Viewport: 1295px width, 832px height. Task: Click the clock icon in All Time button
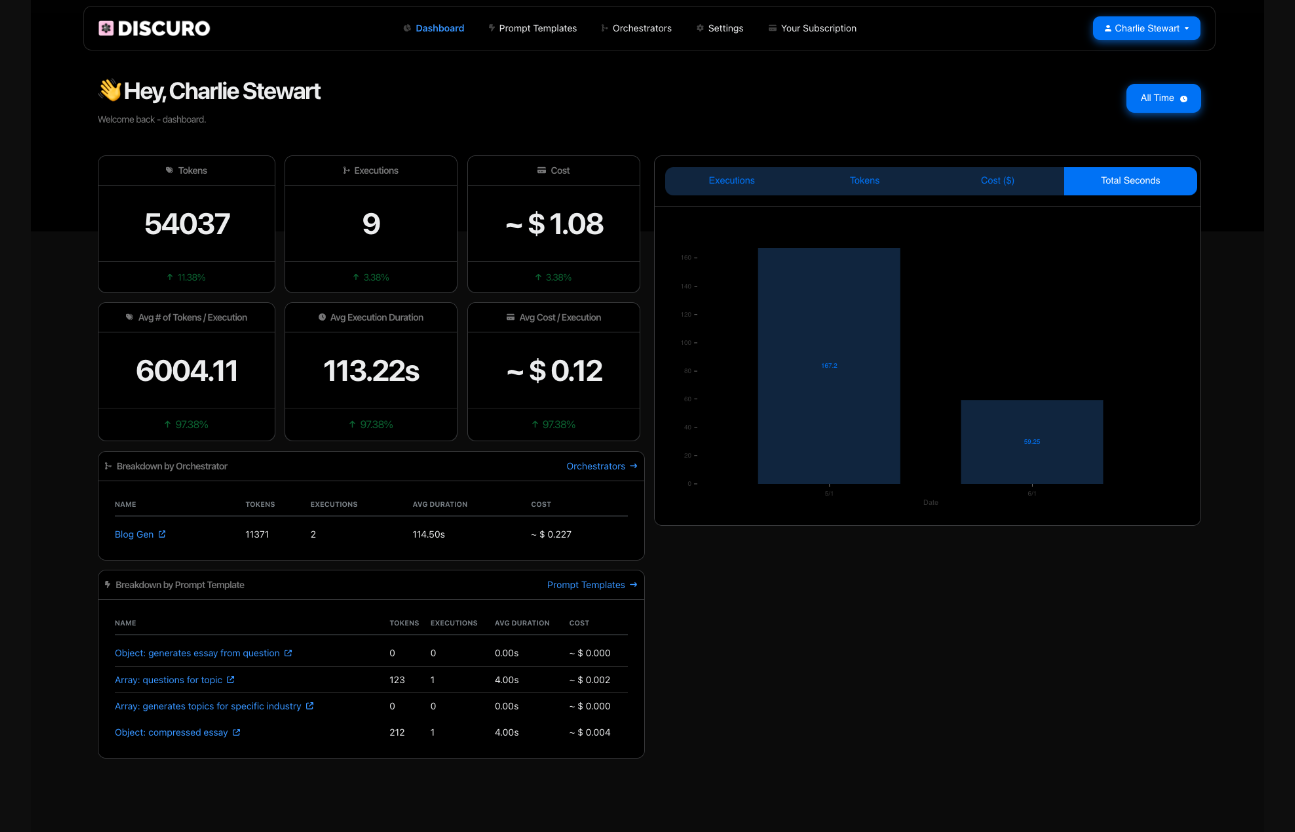click(x=1184, y=99)
